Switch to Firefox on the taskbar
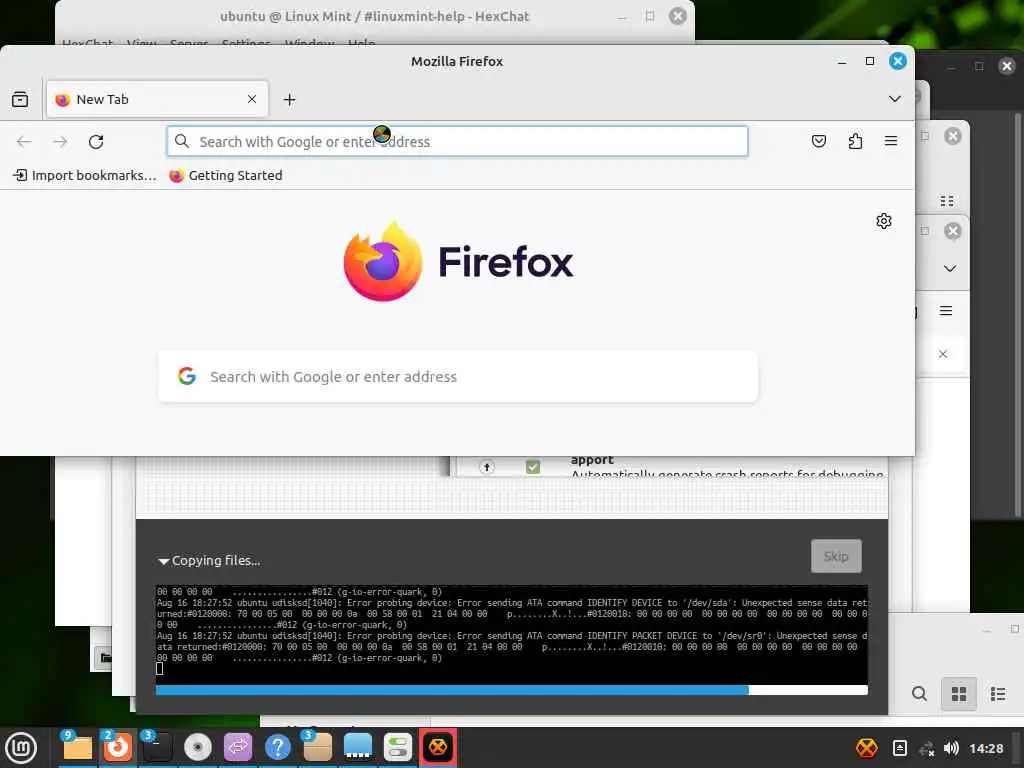This screenshot has height=768, width=1024. coord(117,748)
